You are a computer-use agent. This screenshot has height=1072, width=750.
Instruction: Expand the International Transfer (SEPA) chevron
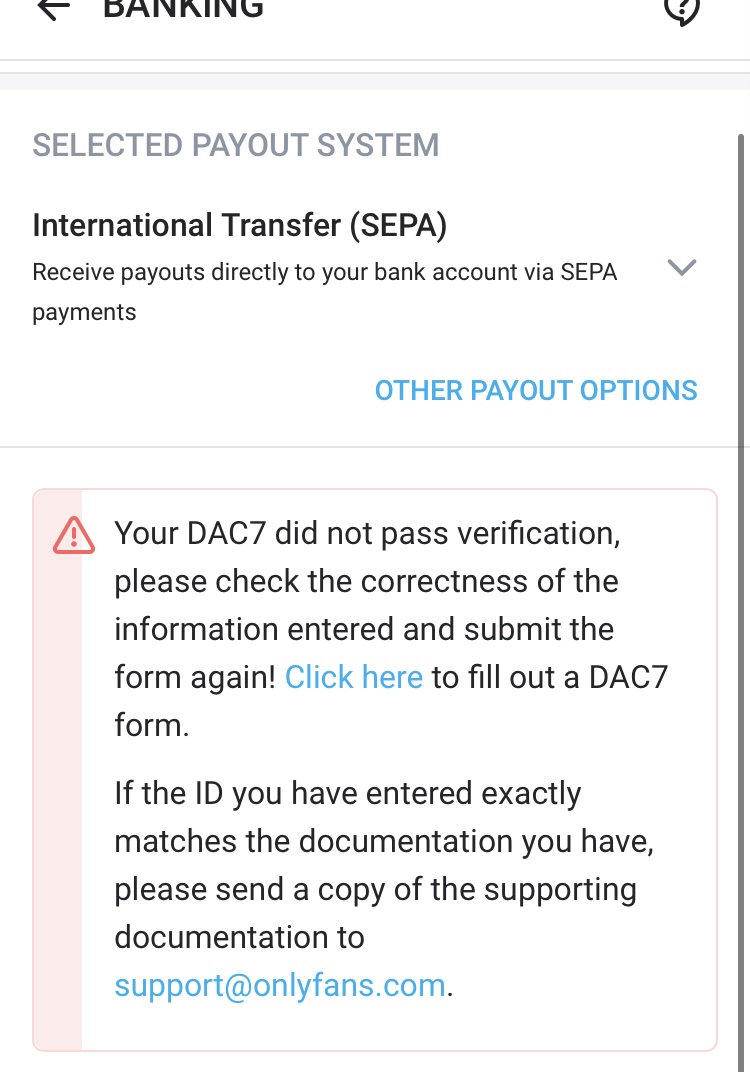[x=681, y=268]
